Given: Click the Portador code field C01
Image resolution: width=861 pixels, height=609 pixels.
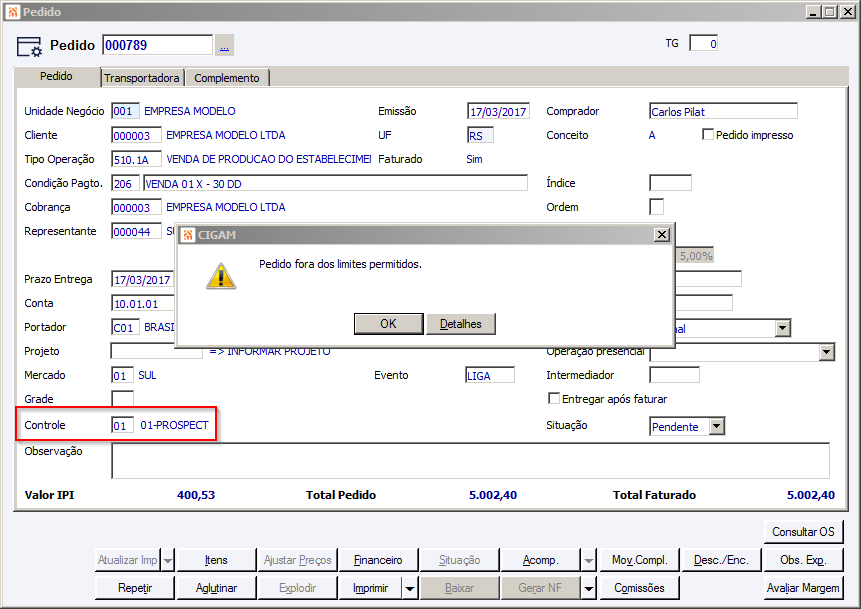Looking at the screenshot, I should (x=125, y=327).
